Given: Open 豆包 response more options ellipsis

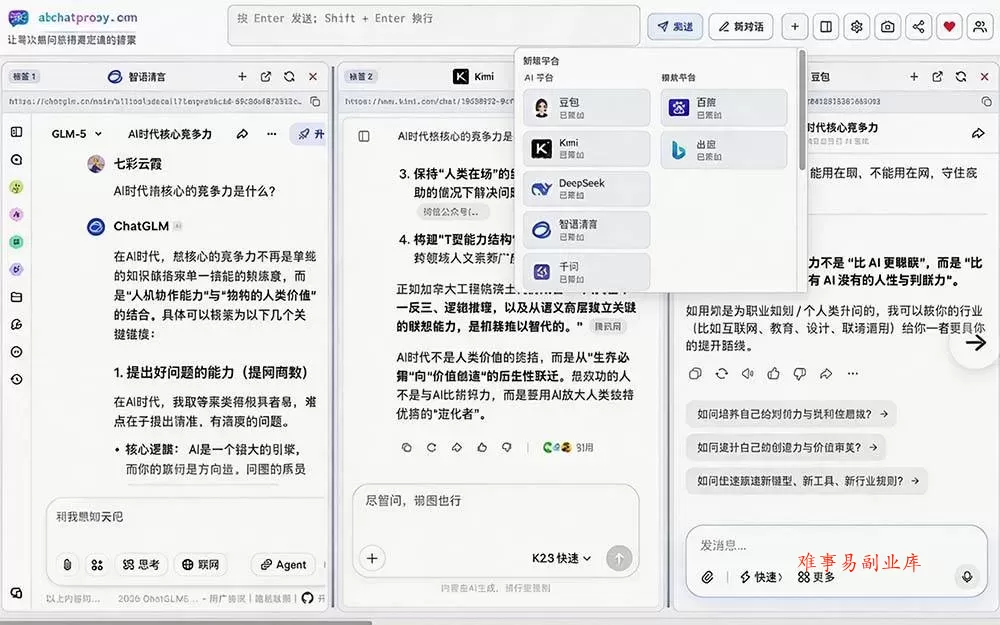Looking at the screenshot, I should 853,374.
